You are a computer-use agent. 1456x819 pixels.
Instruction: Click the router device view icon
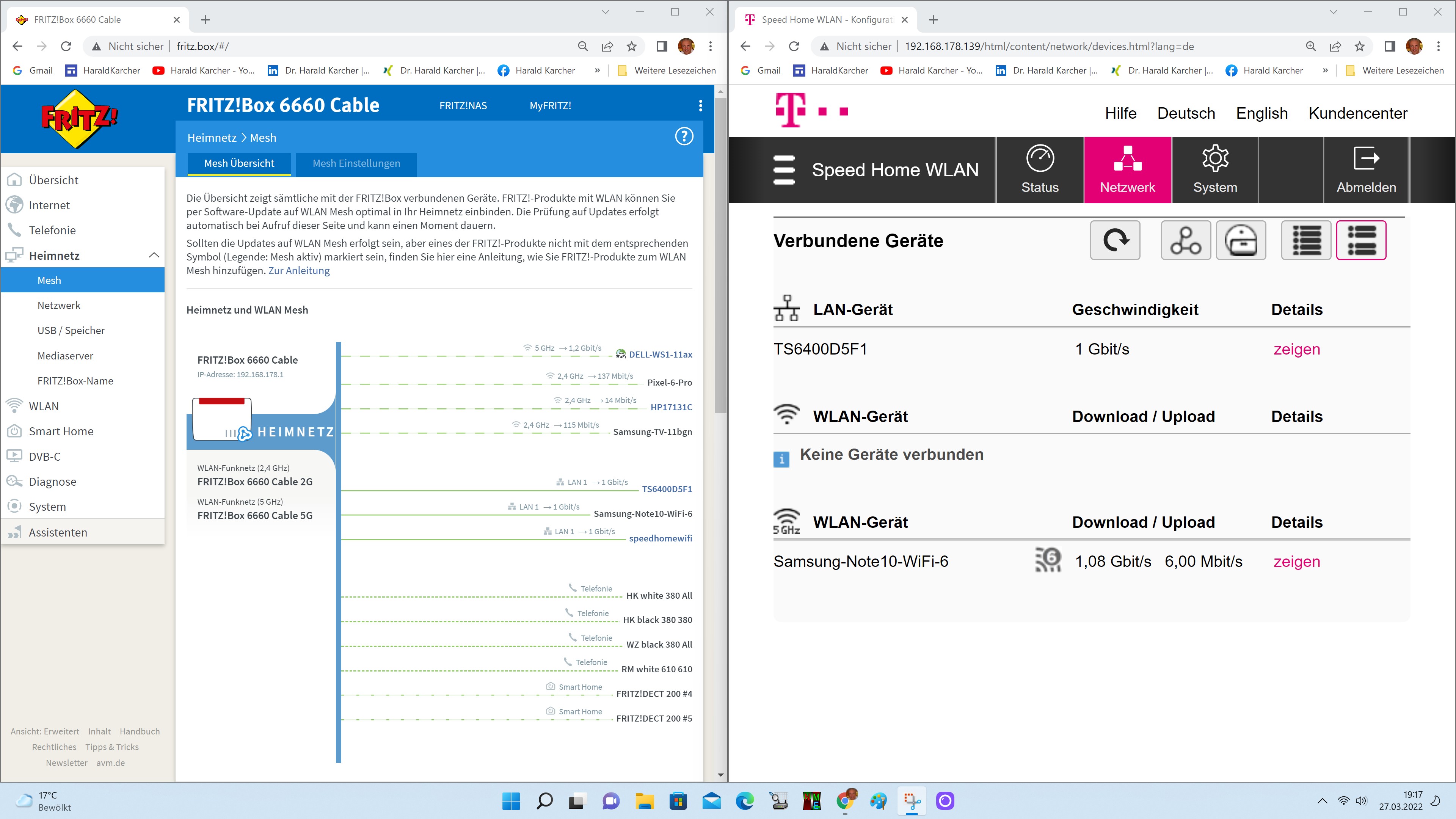tap(1241, 240)
